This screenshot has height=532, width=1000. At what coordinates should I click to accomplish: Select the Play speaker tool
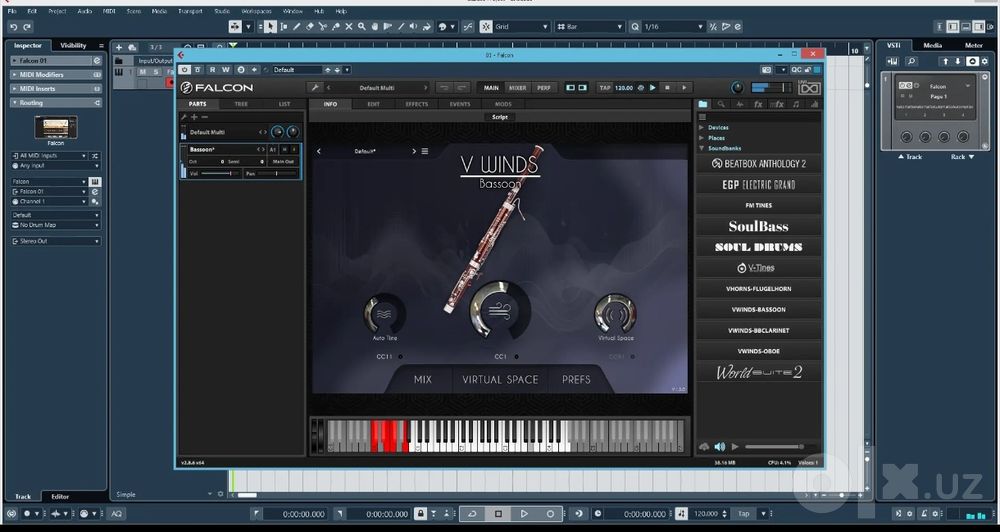point(413,27)
